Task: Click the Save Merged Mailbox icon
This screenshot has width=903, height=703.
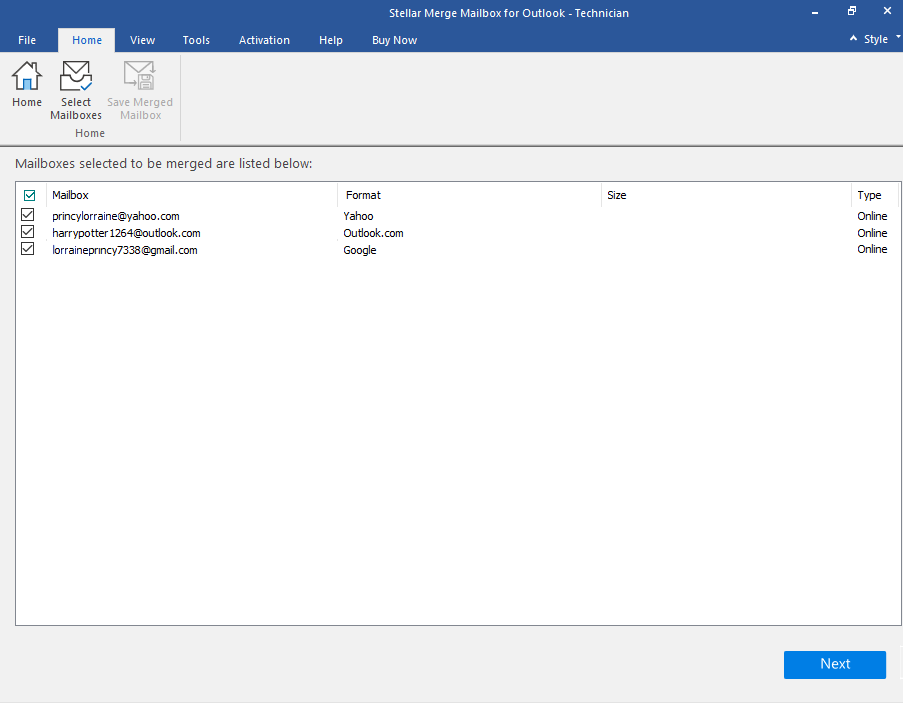Action: click(x=139, y=76)
